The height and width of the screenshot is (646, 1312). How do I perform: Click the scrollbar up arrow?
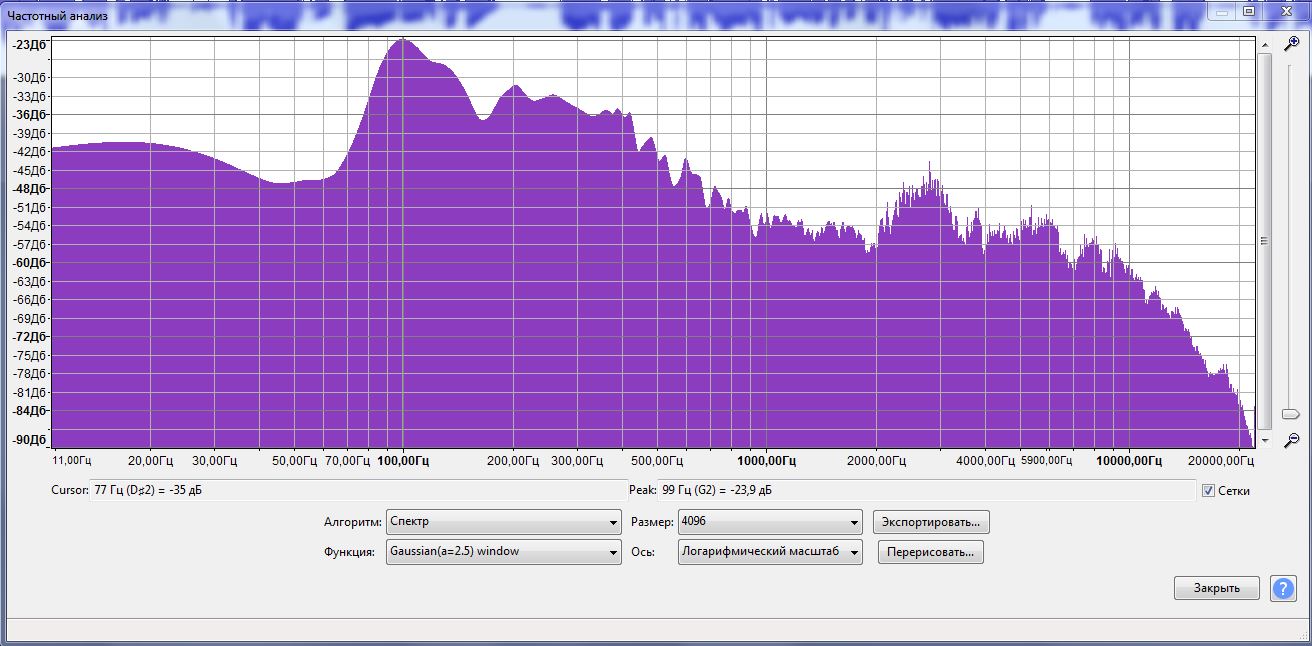1265,45
